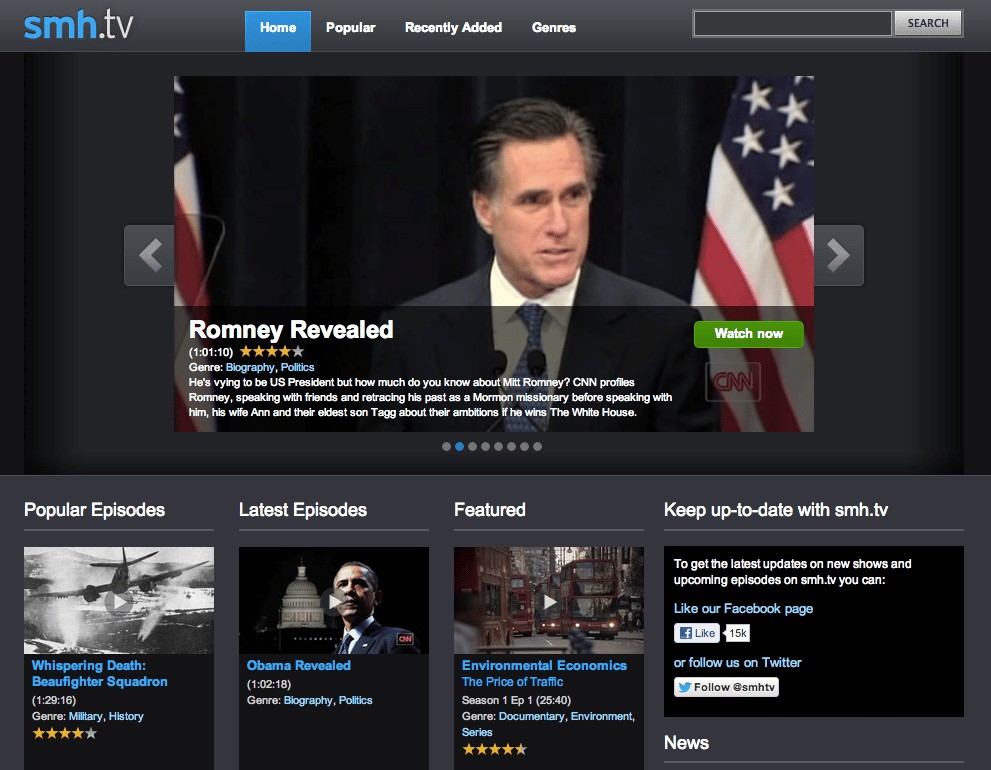Open Whispering Death: Beaufighter Squadron title link

[x=100, y=673]
